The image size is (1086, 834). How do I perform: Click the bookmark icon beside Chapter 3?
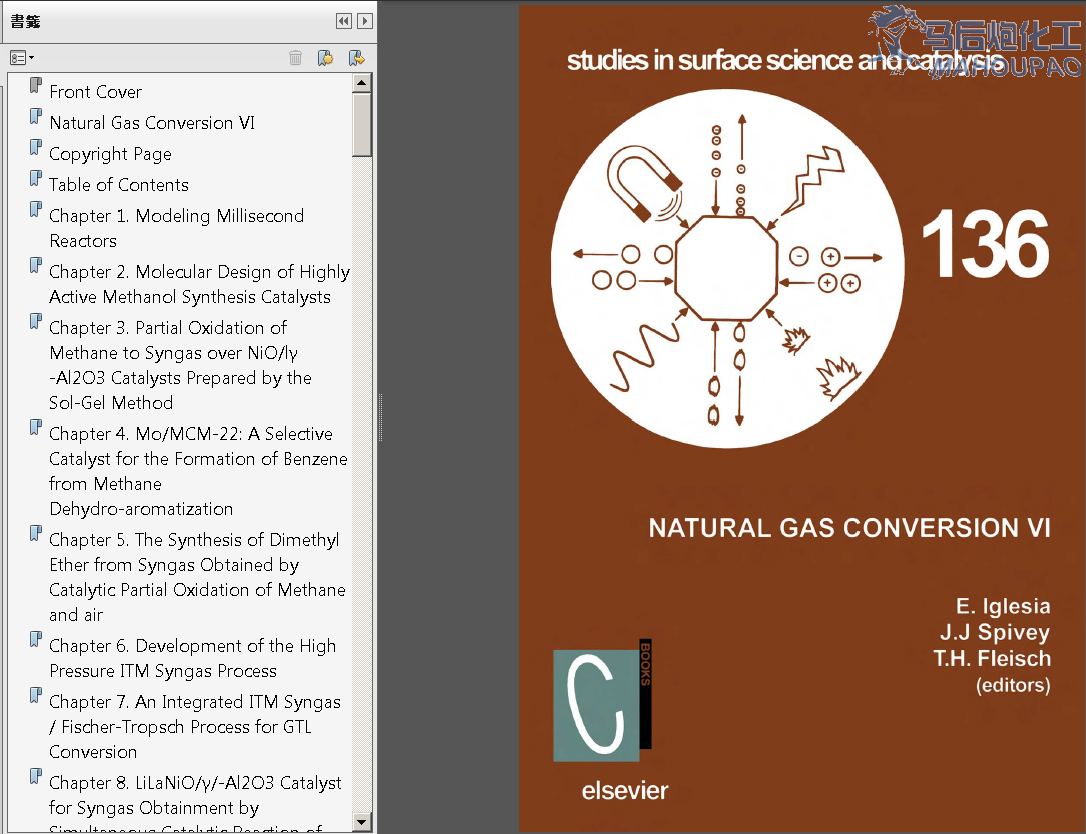(36, 321)
